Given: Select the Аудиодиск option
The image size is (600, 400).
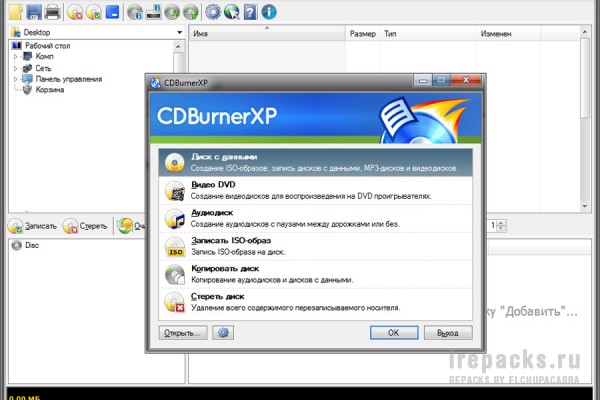Looking at the screenshot, I should [315, 218].
